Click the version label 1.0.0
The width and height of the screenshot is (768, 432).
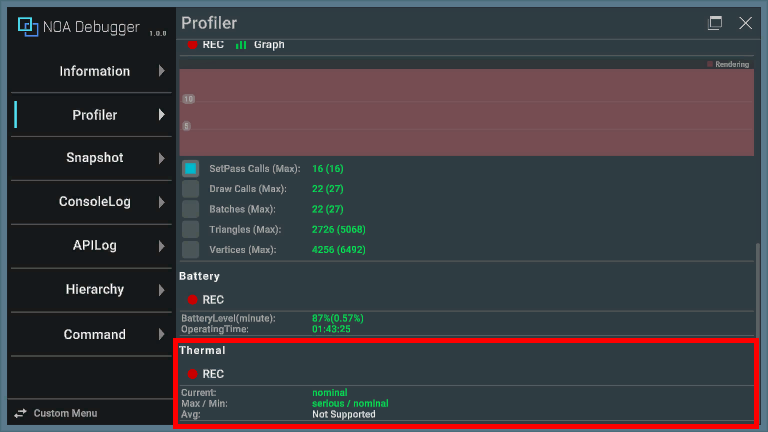tap(158, 34)
